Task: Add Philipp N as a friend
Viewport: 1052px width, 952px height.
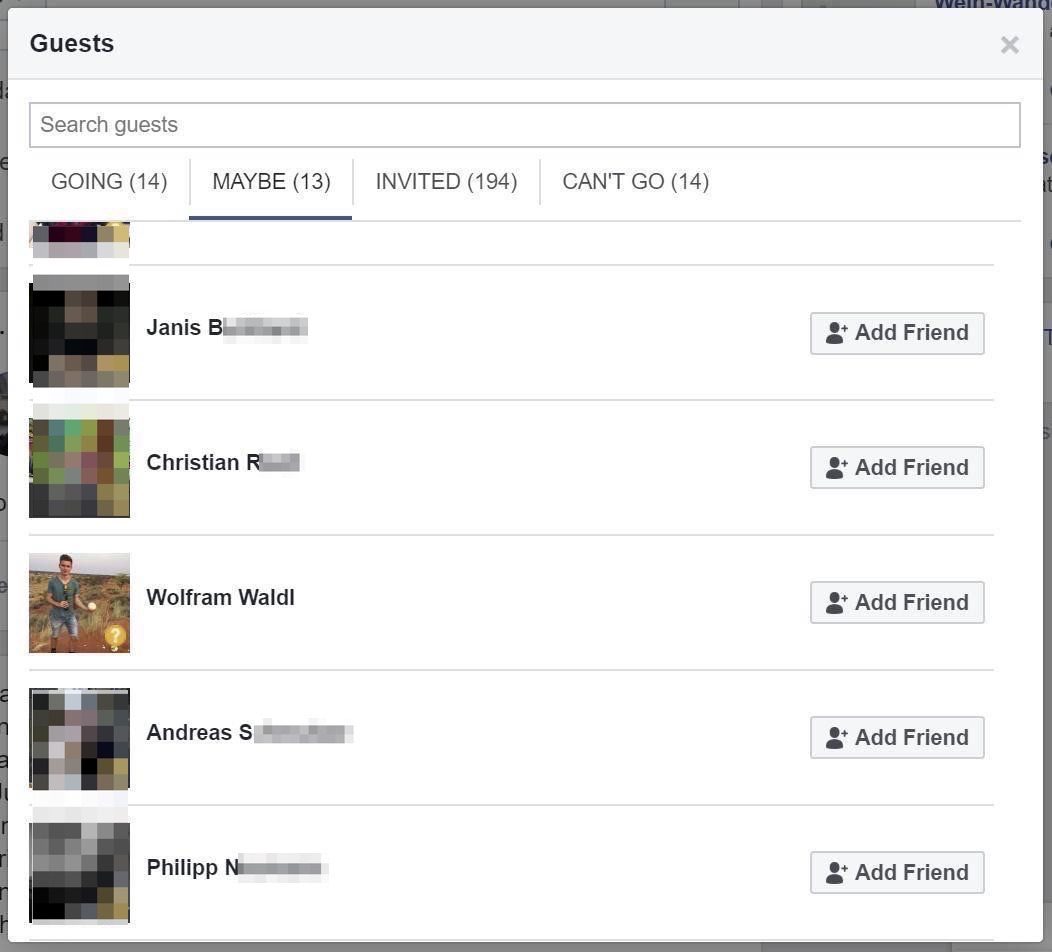Action: click(897, 872)
